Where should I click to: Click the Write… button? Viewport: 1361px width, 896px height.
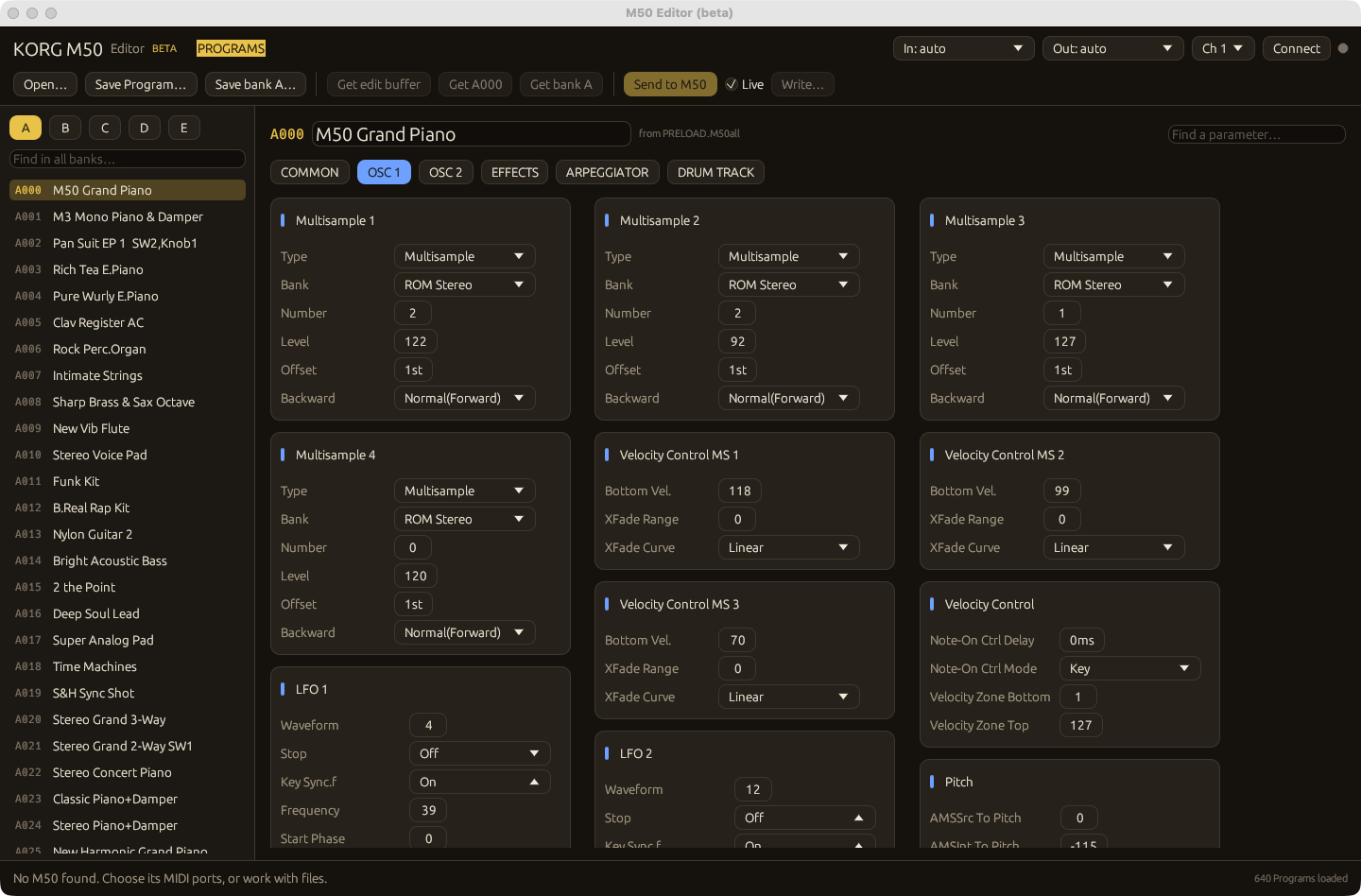click(x=803, y=84)
